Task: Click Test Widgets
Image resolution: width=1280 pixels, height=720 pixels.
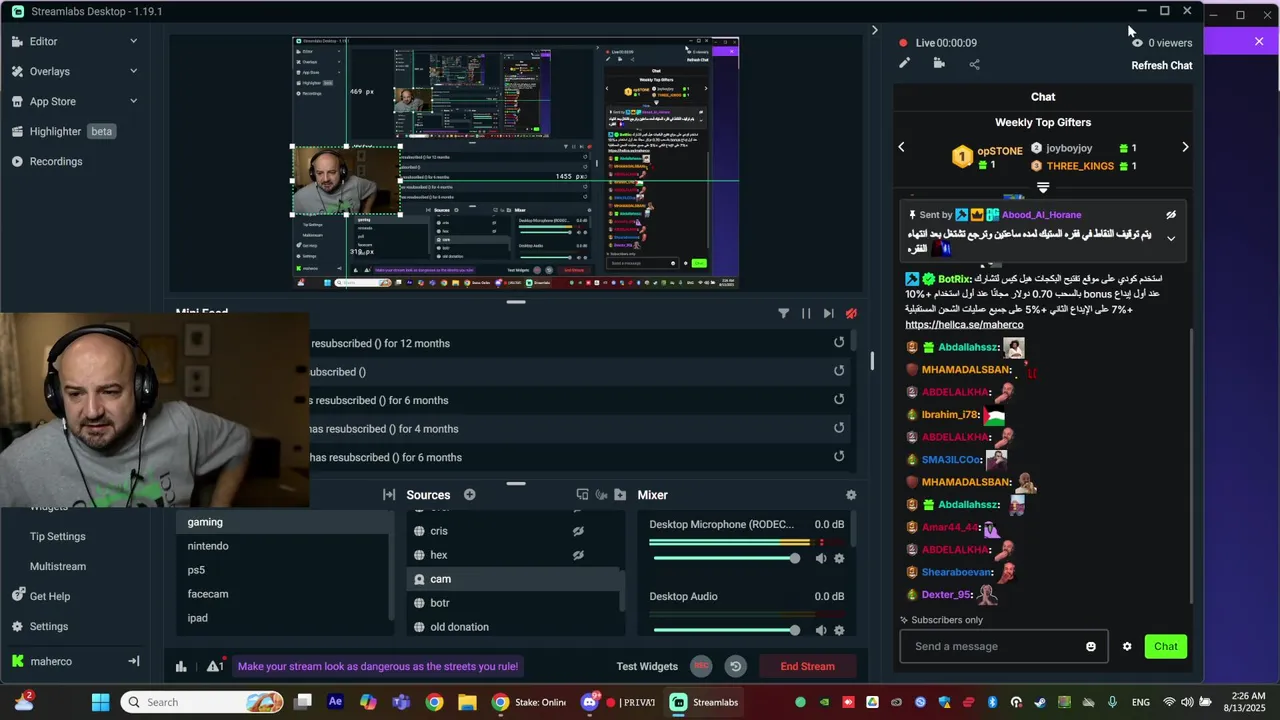Action: click(x=647, y=666)
